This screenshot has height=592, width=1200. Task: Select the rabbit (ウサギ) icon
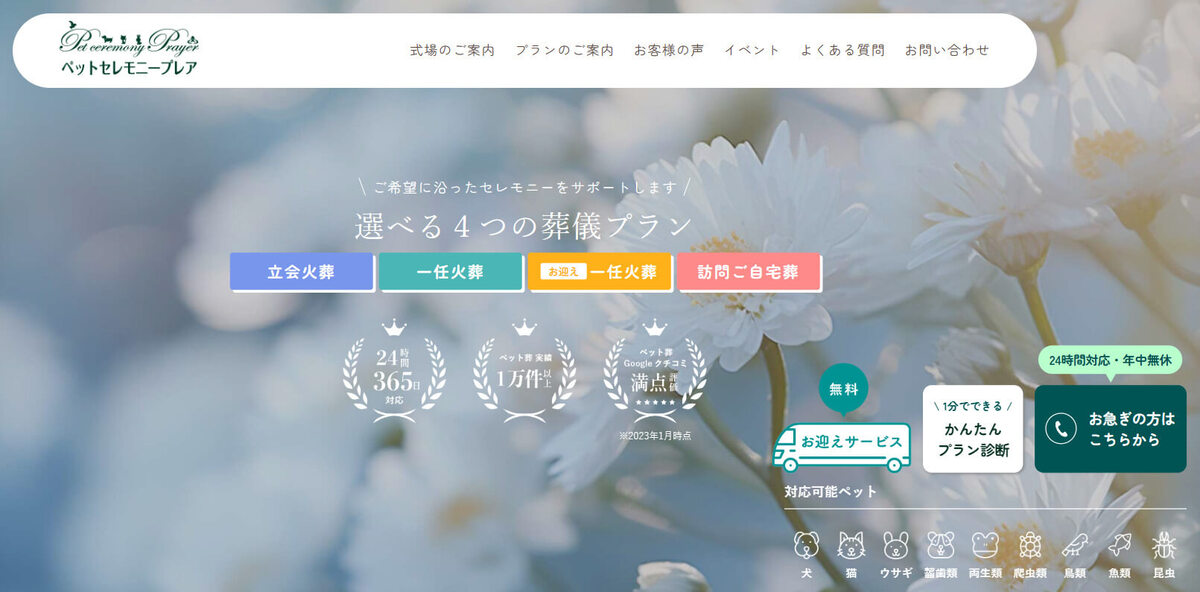pos(895,546)
